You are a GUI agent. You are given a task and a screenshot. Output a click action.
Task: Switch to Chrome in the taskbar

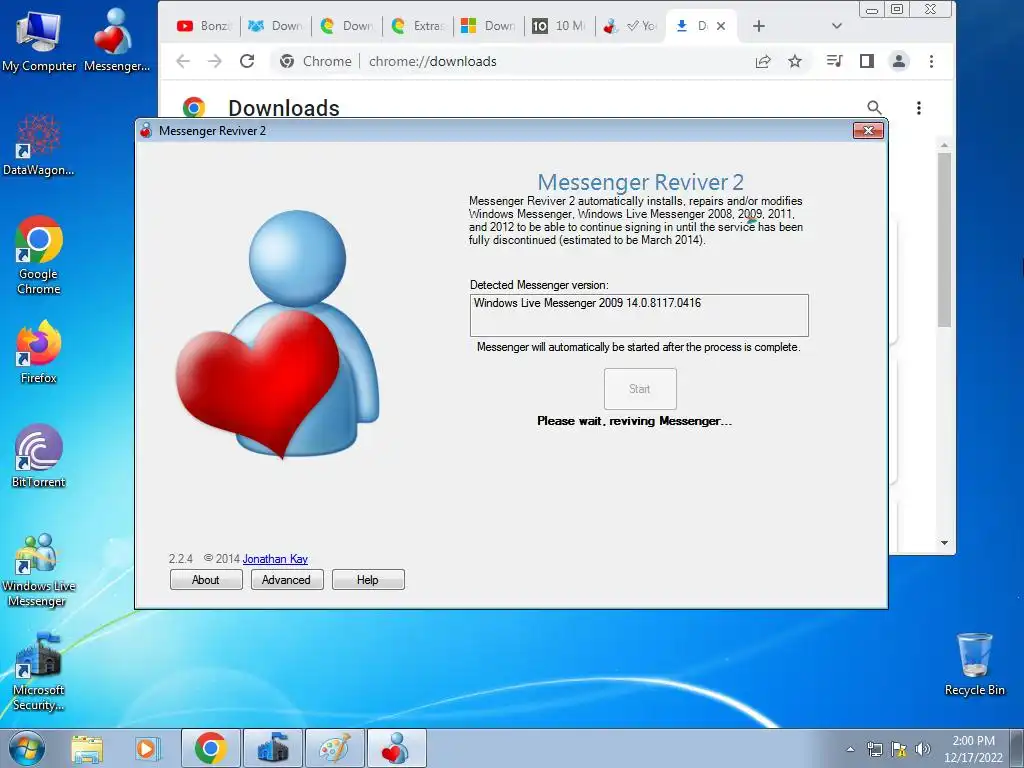click(x=210, y=748)
